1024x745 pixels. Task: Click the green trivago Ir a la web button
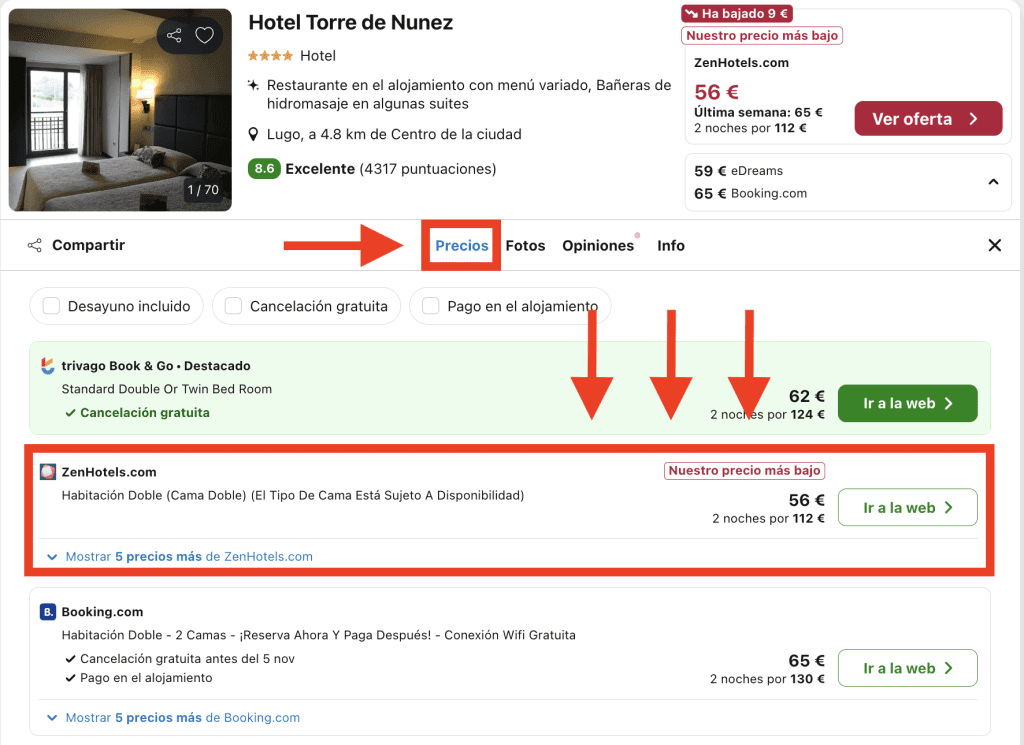(x=907, y=403)
